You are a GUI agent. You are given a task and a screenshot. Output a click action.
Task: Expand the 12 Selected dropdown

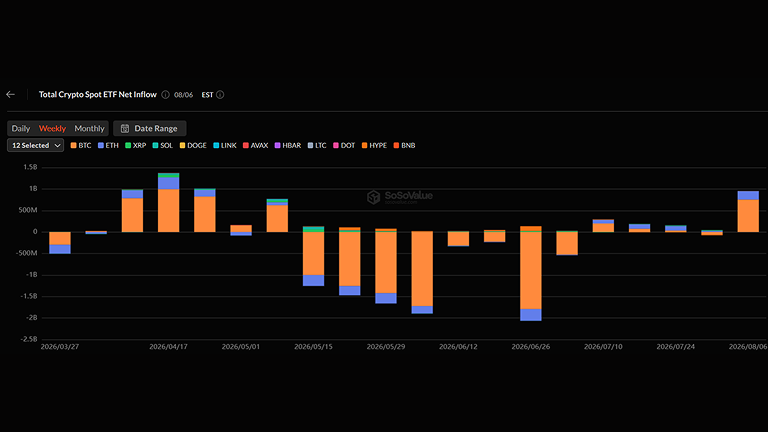35,145
